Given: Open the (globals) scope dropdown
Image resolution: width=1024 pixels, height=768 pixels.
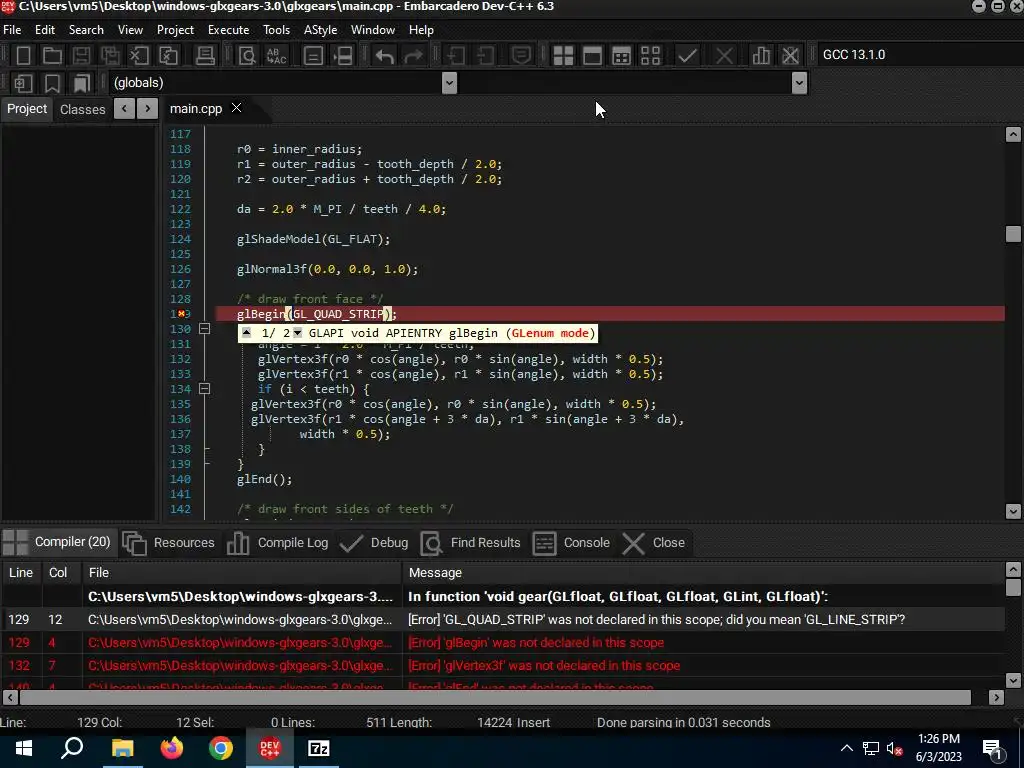Looking at the screenshot, I should (449, 83).
